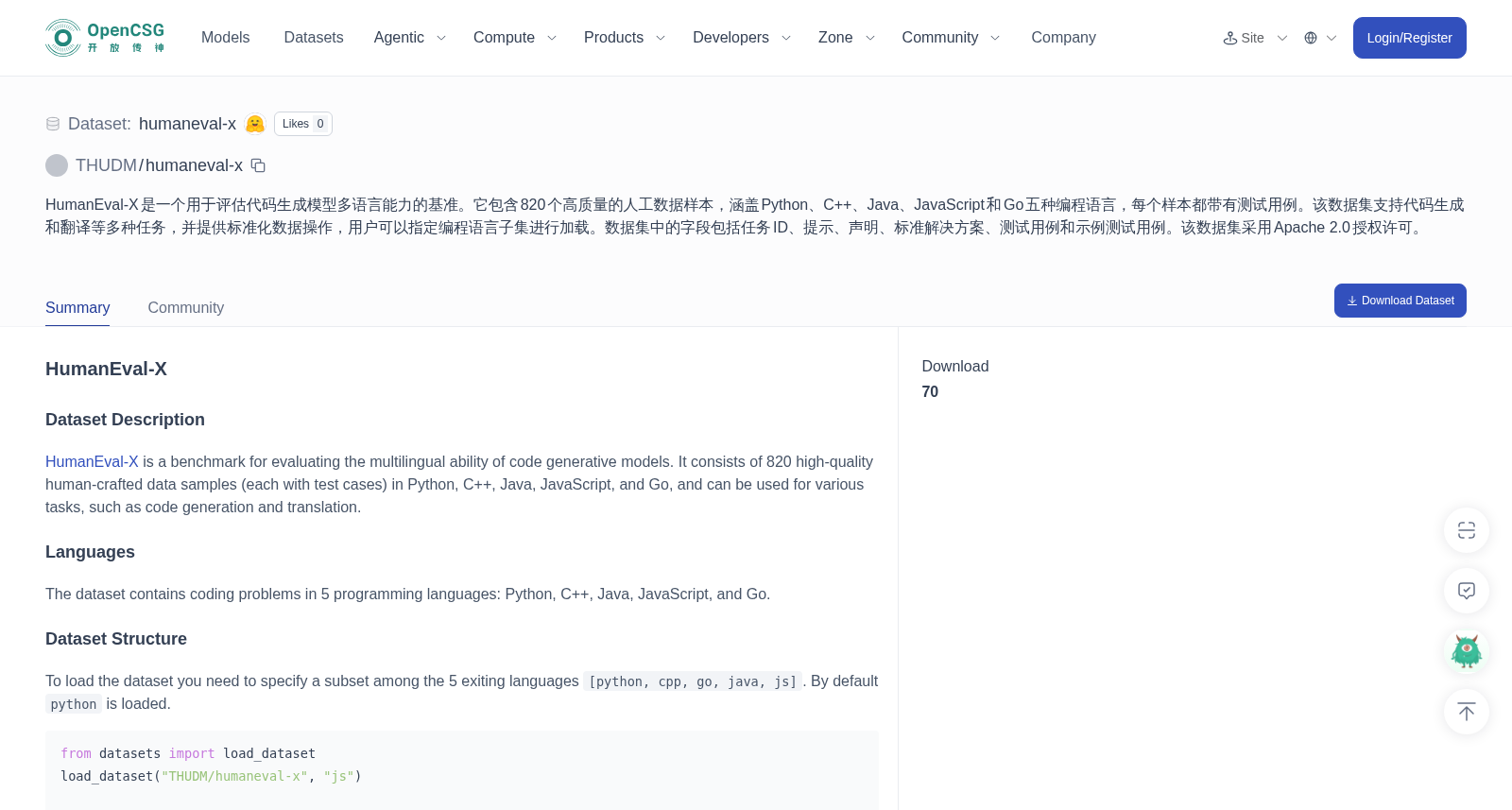Click the Likes button
Screen dimensions: 1512x810
click(303, 124)
